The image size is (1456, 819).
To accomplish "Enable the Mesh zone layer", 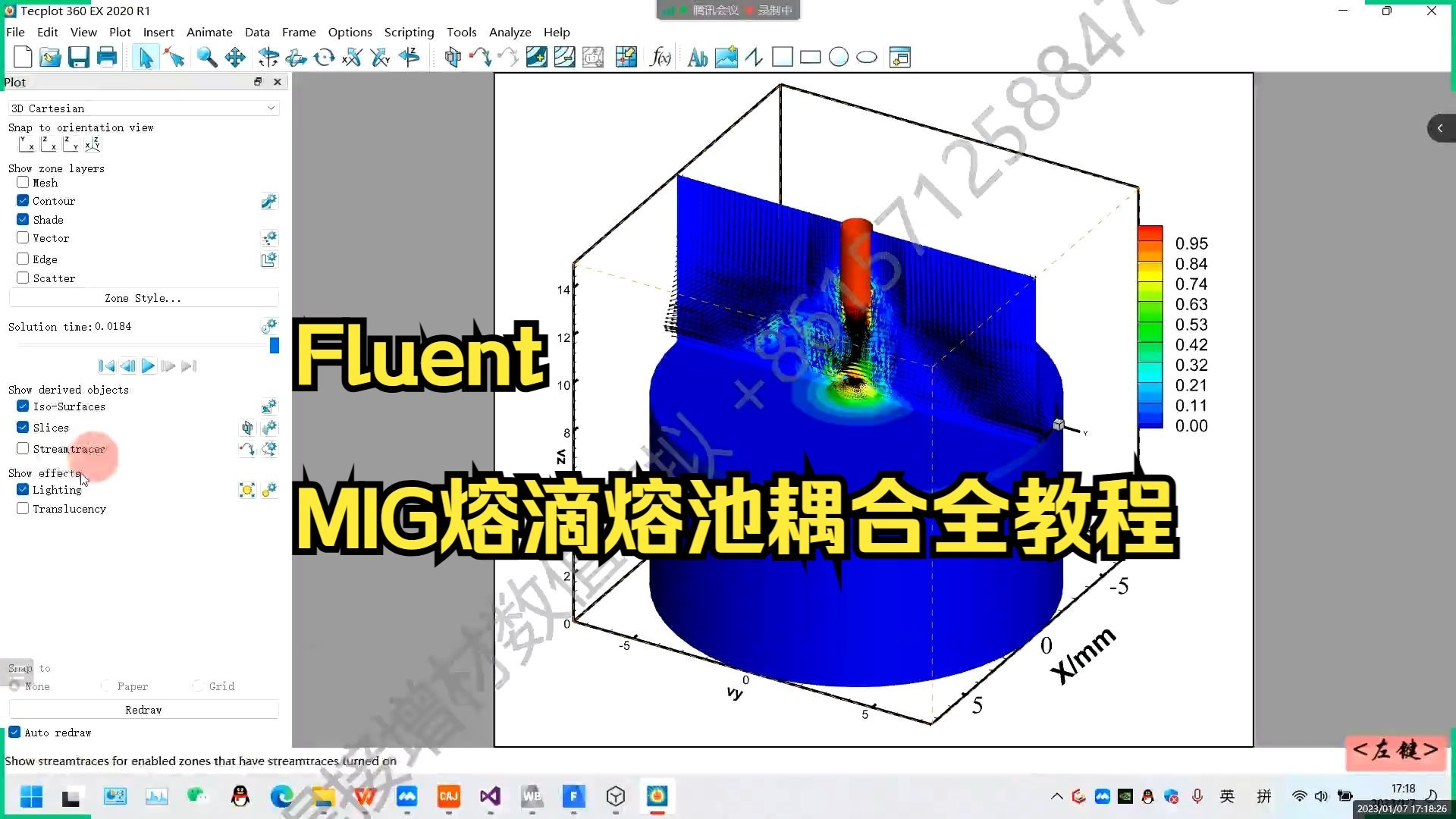I will tap(23, 183).
